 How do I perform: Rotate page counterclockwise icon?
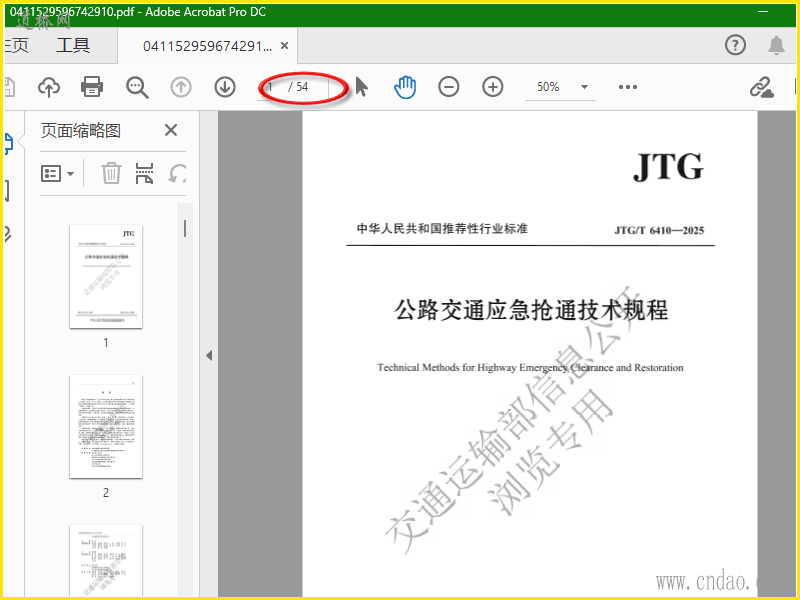click(177, 173)
